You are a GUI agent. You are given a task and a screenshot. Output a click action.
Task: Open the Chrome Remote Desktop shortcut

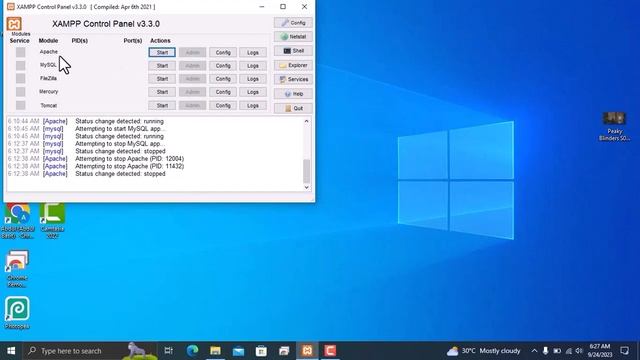pos(17,269)
